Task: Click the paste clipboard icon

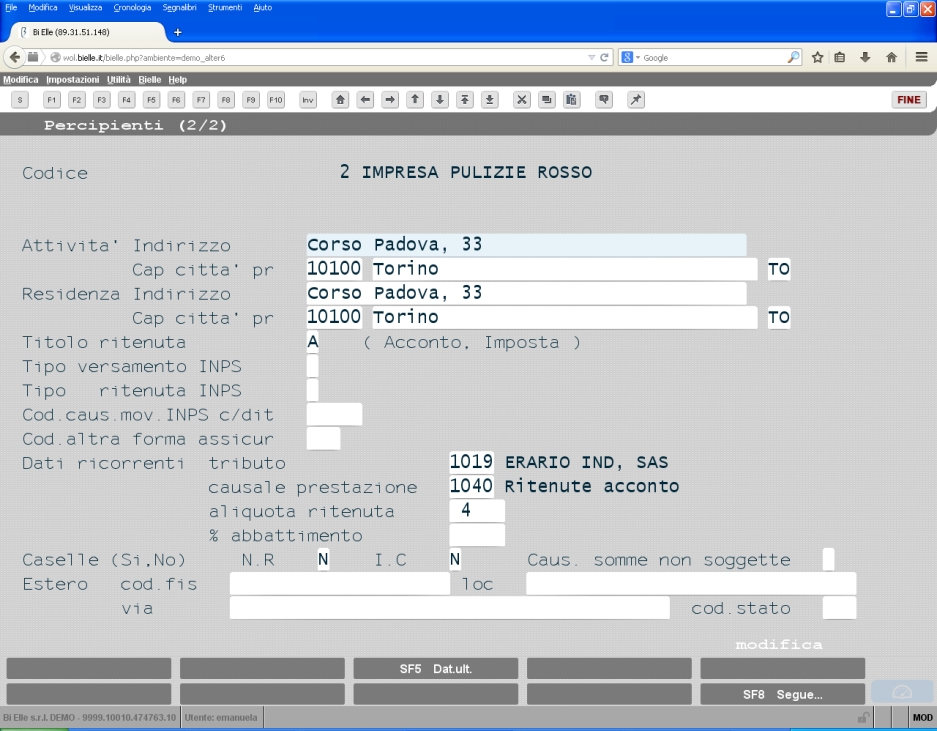Action: click(x=571, y=100)
